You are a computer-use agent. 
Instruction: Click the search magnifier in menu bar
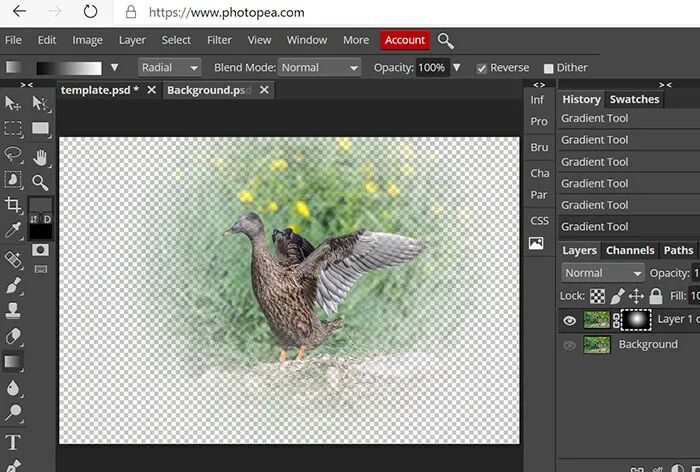click(446, 41)
